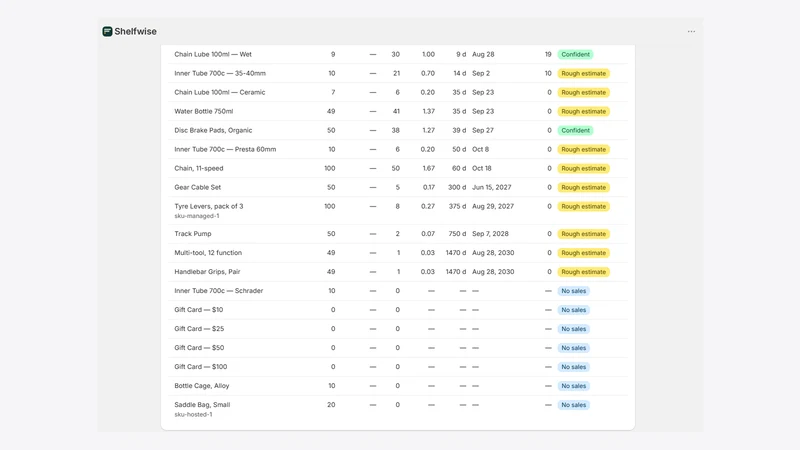The width and height of the screenshot is (800, 450).
Task: Click No sales badge for Bottle Cage, Alloy
Action: point(573,386)
